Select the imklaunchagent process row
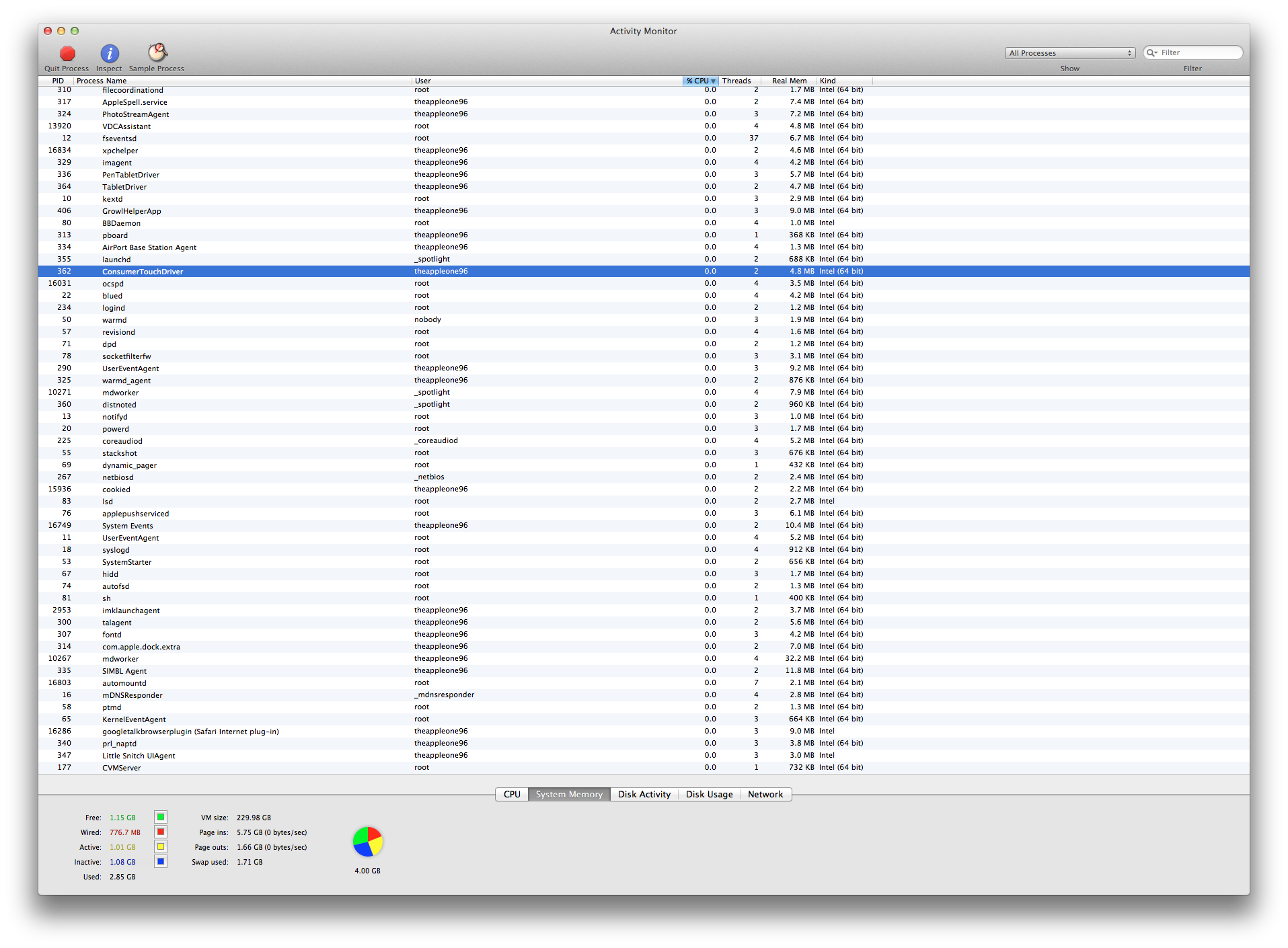Viewport: 1288px width, 948px height. [x=644, y=610]
